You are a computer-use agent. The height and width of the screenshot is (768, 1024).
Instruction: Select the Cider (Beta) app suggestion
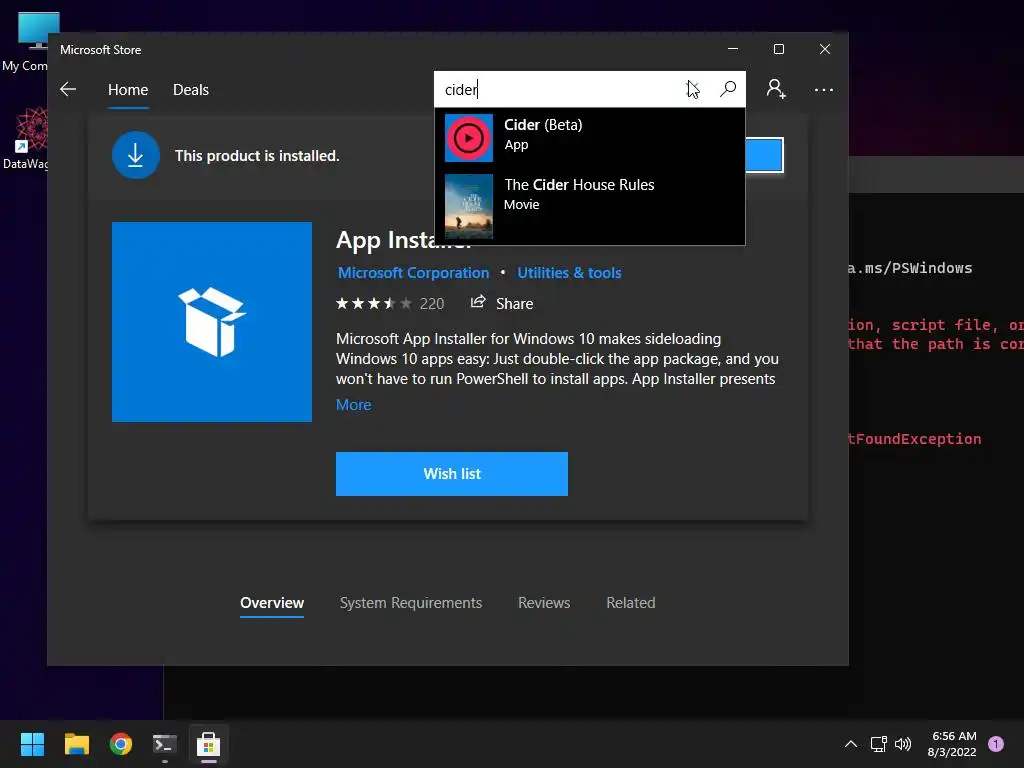[590, 137]
